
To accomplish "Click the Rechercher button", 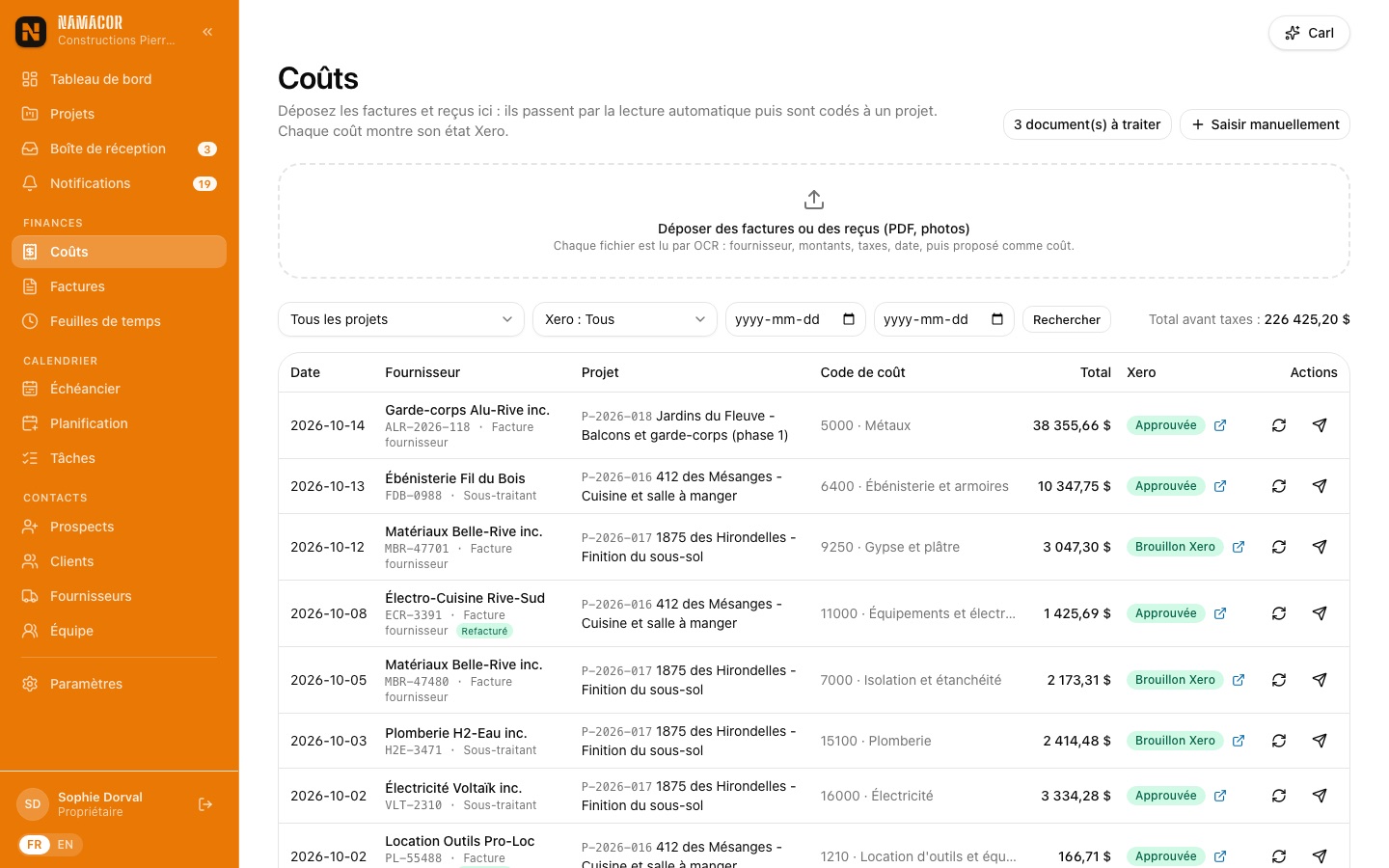I will click(1067, 319).
